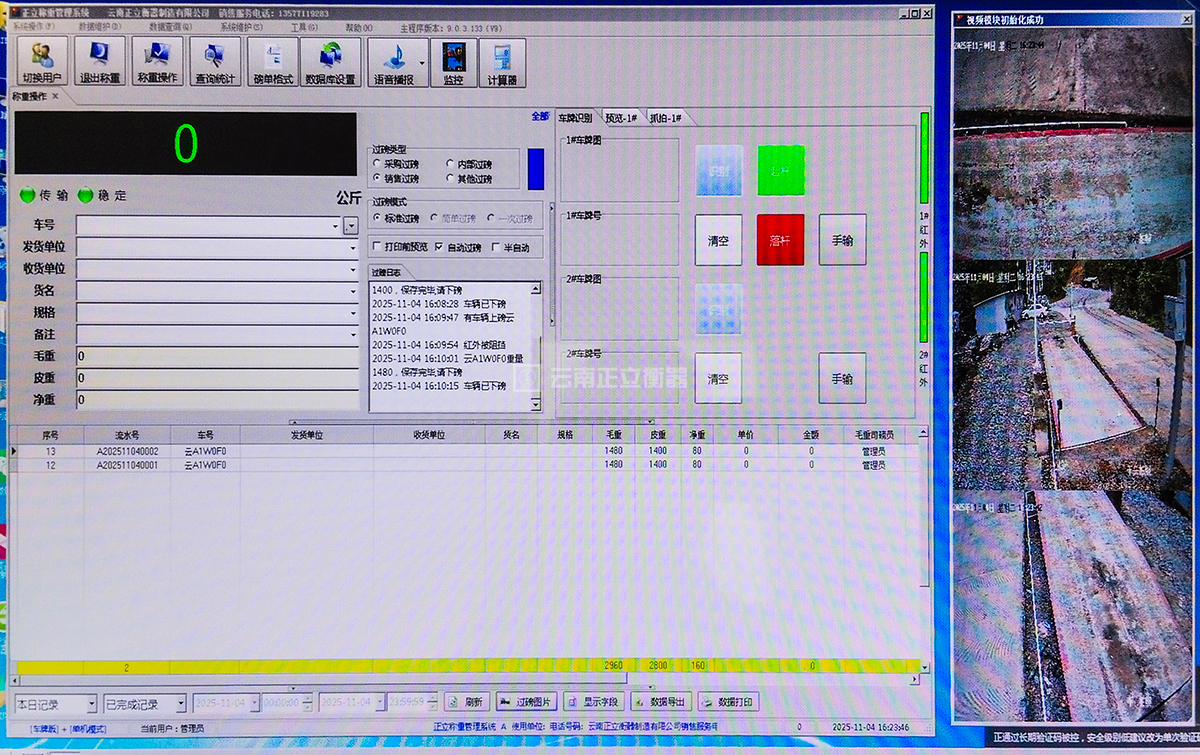
Task: Select the 采购过磅 radio button
Action: point(377,164)
